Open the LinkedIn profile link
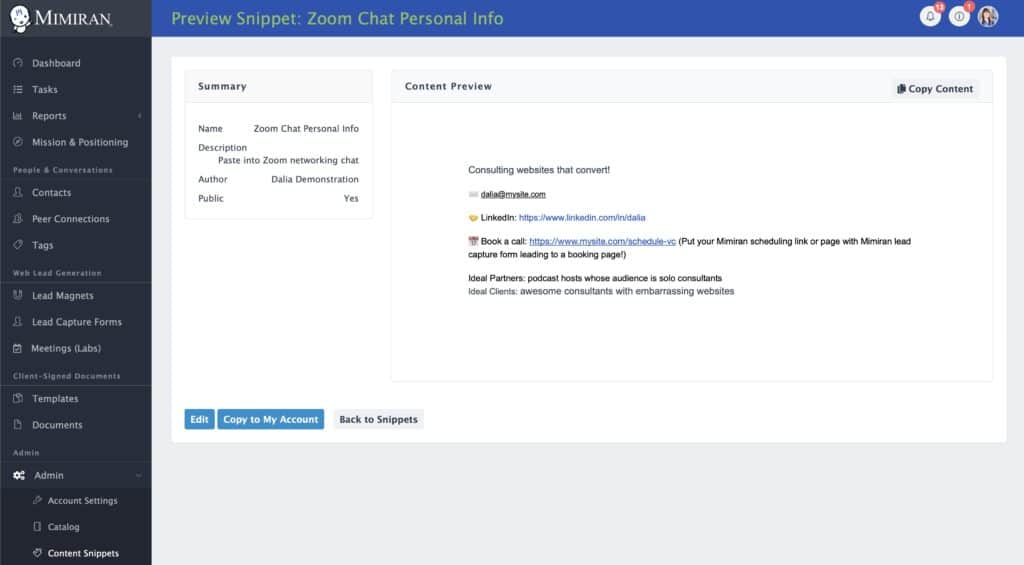Viewport: 1024px width, 565px height. (x=582, y=217)
